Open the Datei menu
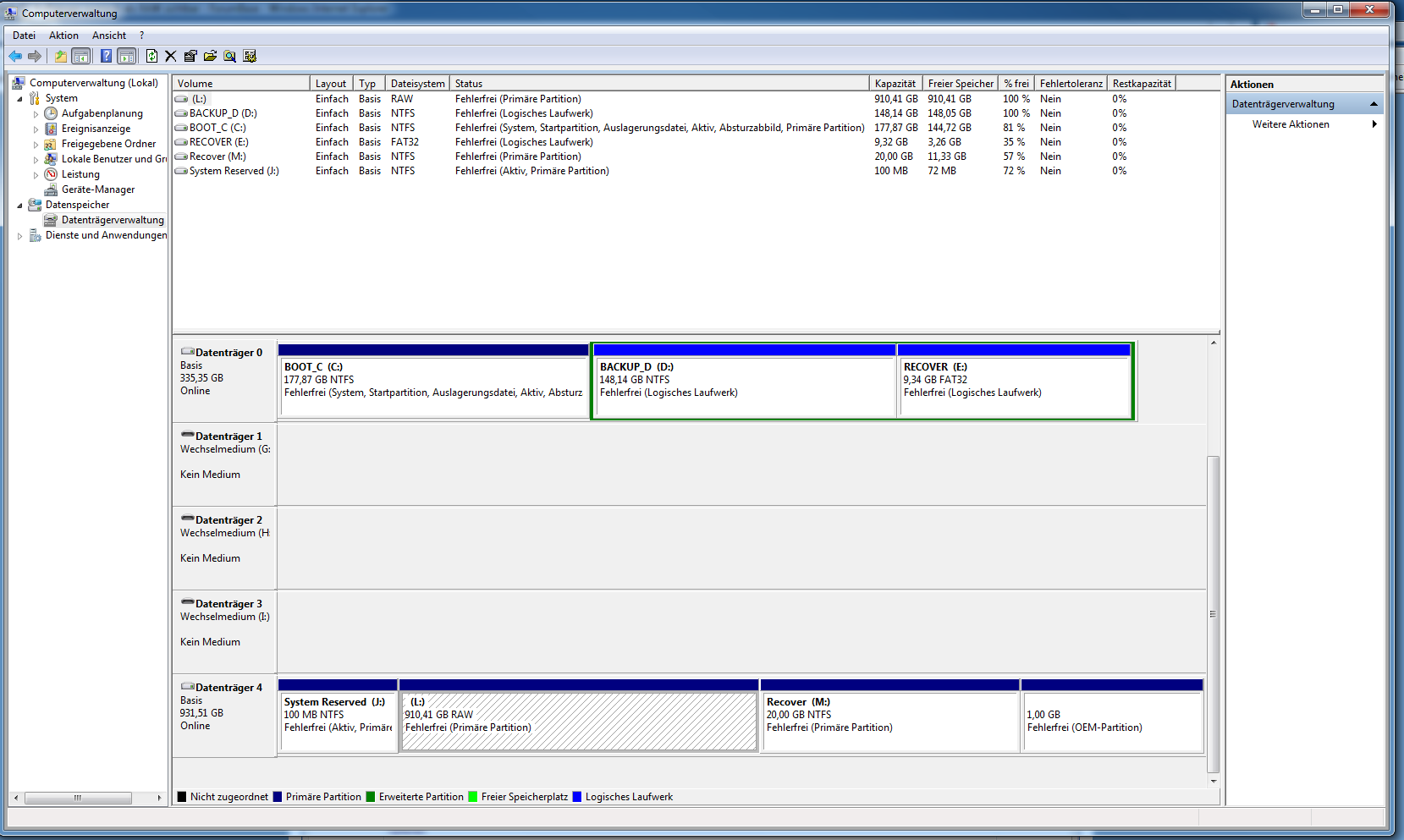 (24, 36)
